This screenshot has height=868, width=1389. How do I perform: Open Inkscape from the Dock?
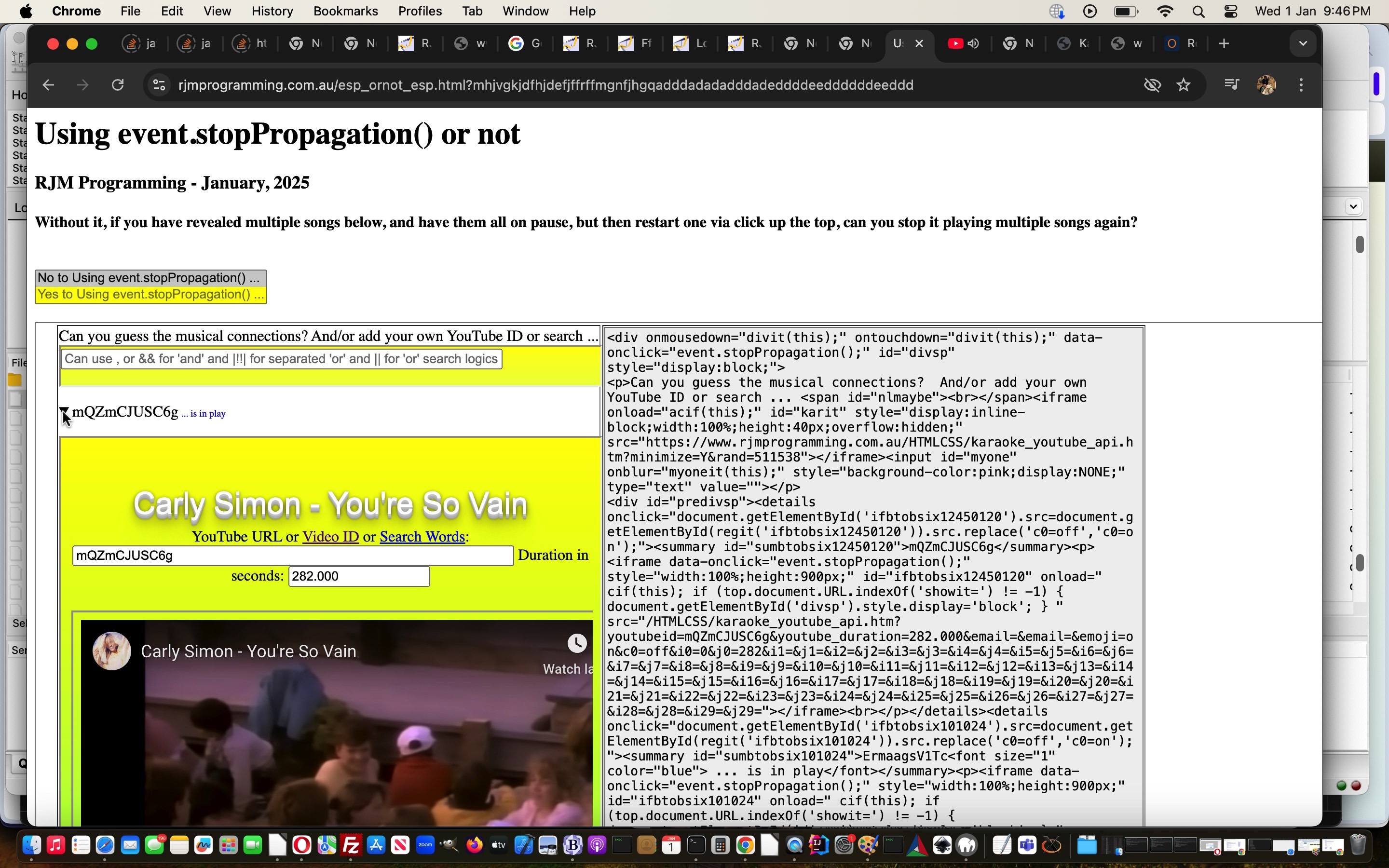coord(942,846)
